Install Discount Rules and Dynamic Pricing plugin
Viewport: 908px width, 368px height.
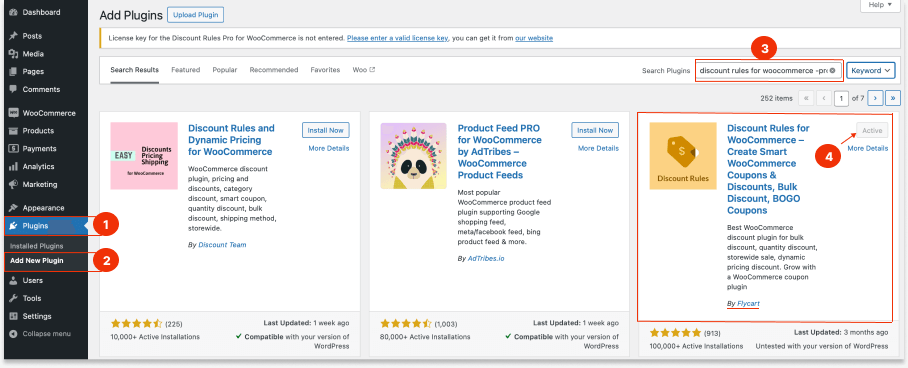tap(325, 130)
